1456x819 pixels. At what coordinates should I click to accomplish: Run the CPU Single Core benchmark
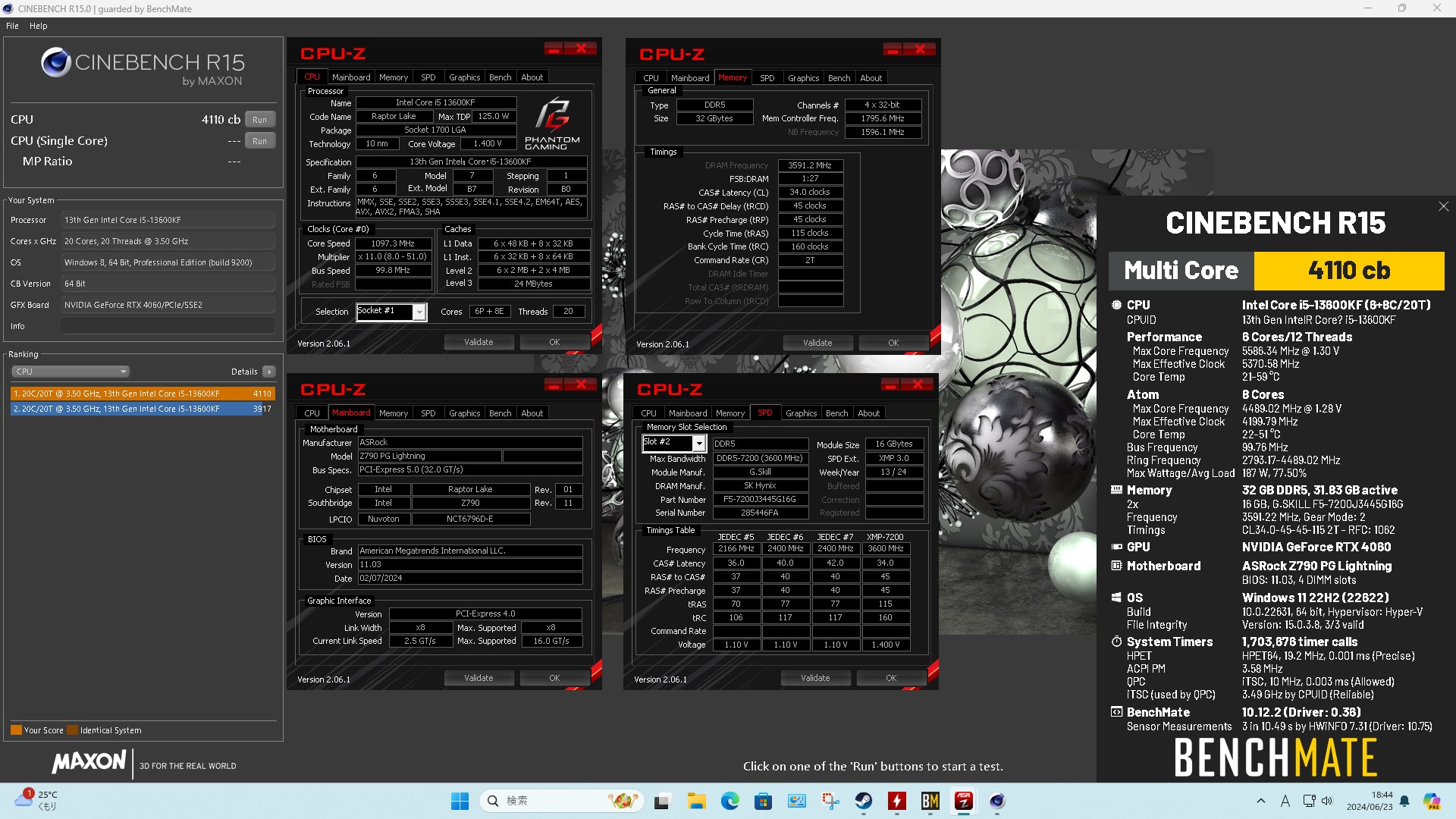[260, 141]
